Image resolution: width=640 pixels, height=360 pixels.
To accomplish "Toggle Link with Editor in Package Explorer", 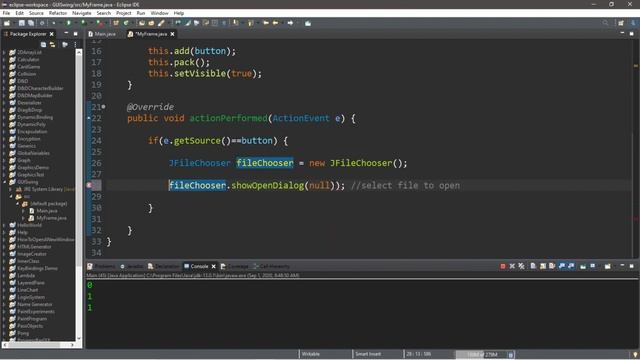I will pos(52,44).
